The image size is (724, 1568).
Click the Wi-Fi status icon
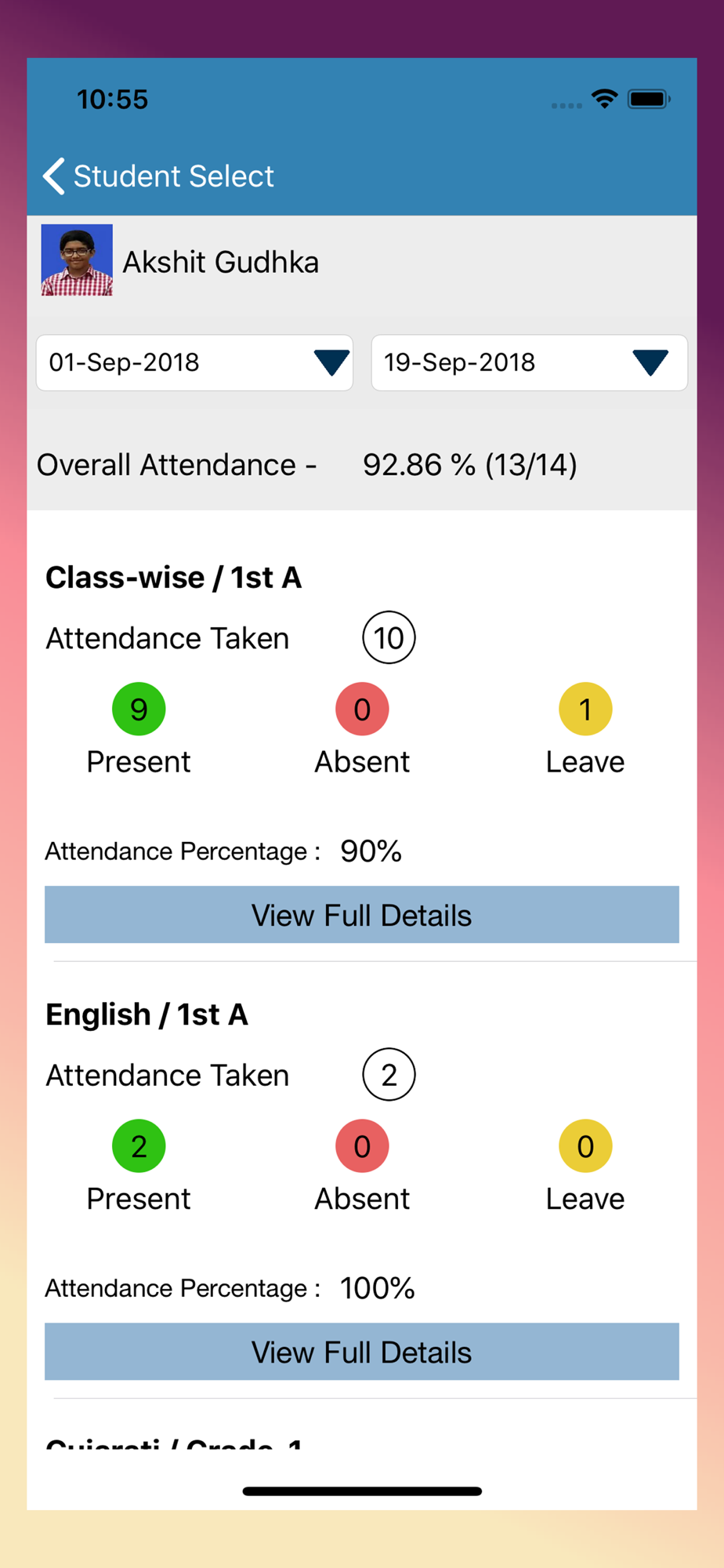tap(604, 99)
